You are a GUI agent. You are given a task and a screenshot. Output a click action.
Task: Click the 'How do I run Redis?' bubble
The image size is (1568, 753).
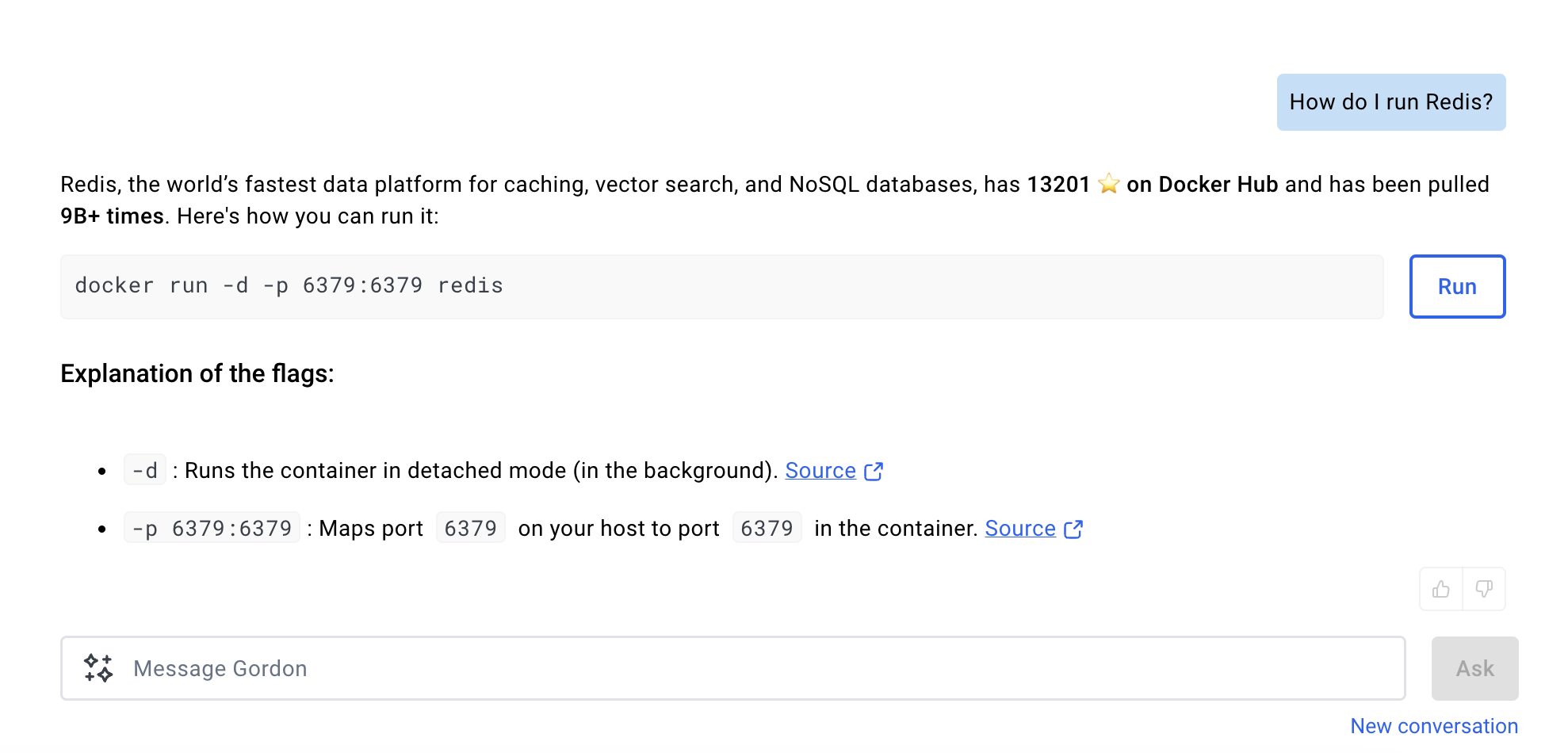click(x=1391, y=102)
